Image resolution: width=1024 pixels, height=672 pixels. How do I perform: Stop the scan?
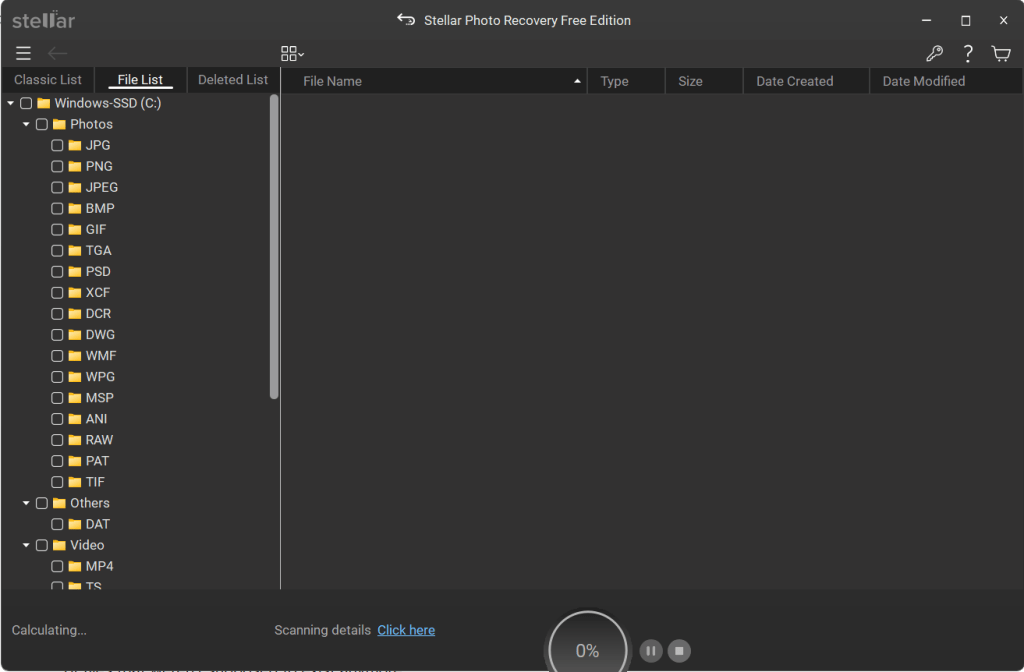(x=679, y=650)
